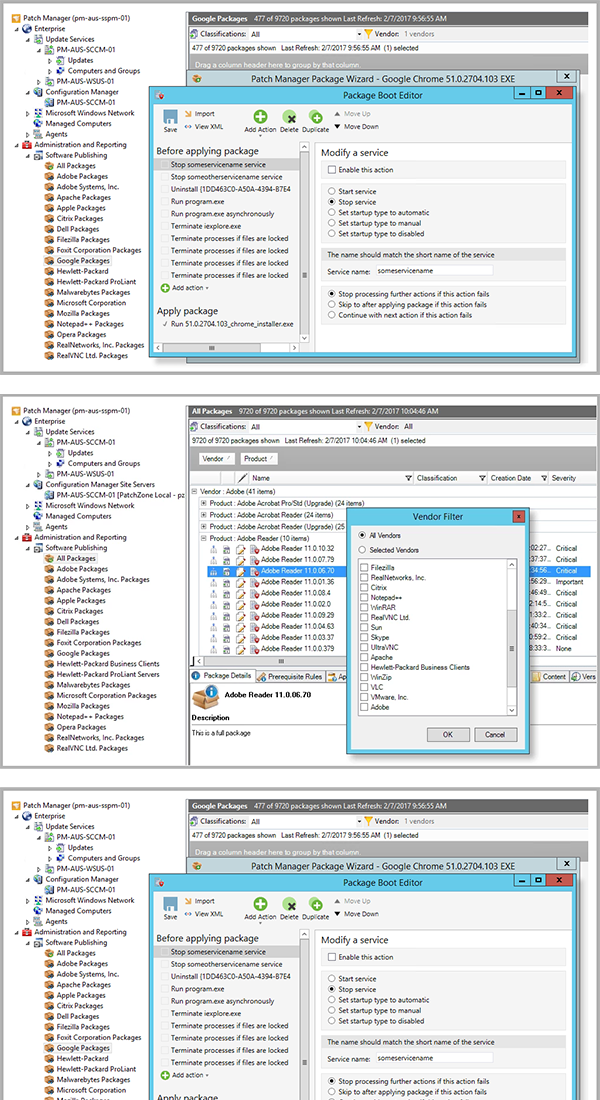This screenshot has height=1100, width=600.
Task: Open Classifications dropdown next to 'Vendor: All'
Action: pos(359,427)
